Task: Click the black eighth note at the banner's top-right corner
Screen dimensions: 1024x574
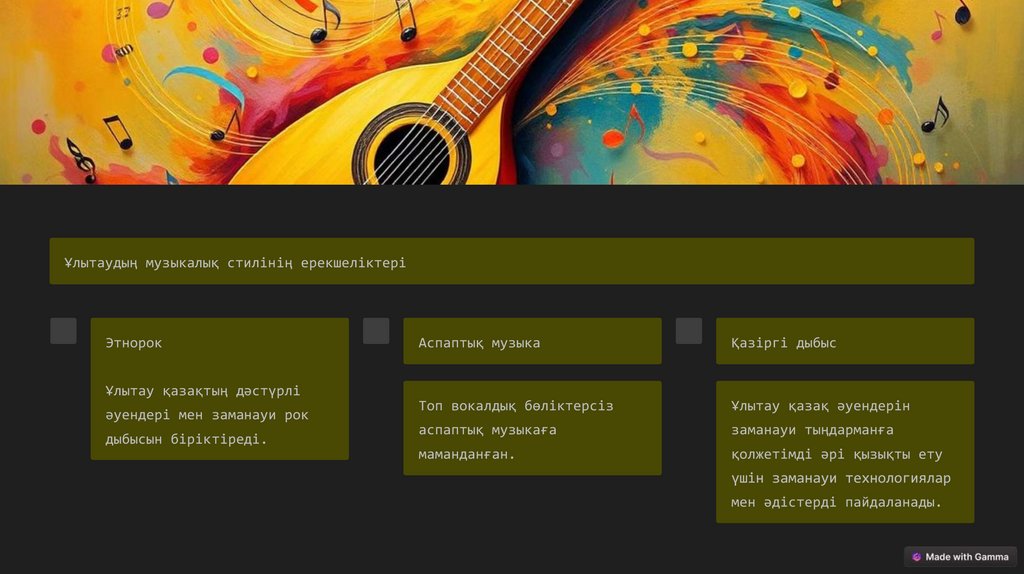Action: [x=962, y=12]
